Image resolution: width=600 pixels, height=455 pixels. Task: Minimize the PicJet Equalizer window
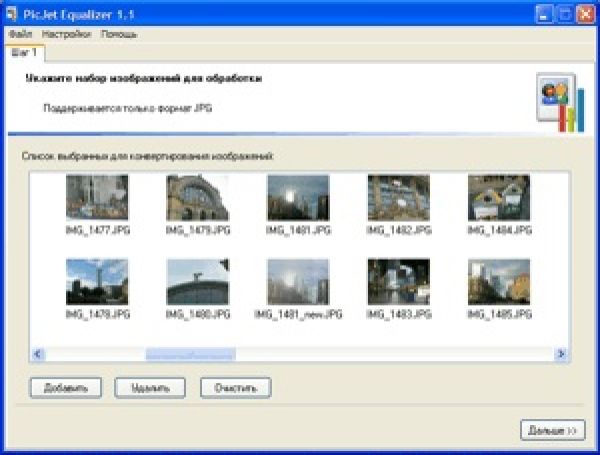pos(543,15)
